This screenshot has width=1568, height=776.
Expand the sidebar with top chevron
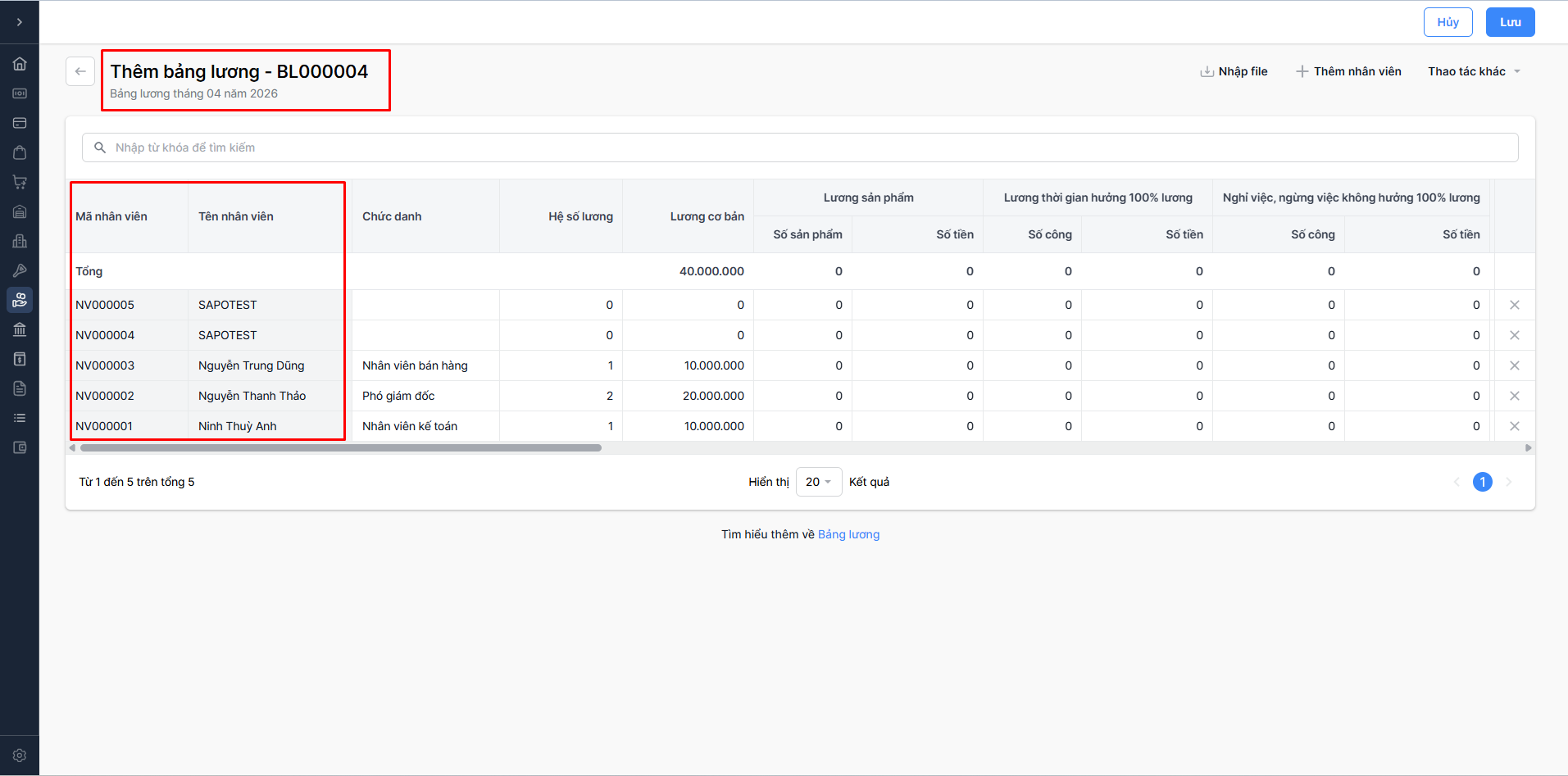coord(20,22)
